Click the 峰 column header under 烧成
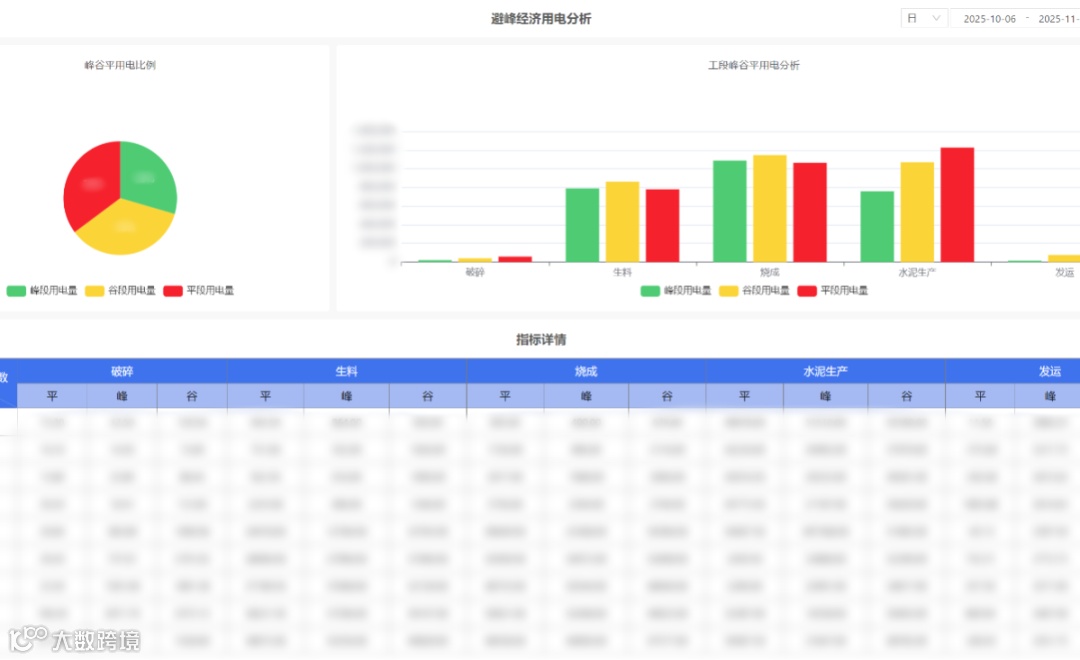The height and width of the screenshot is (660, 1080). 586,395
